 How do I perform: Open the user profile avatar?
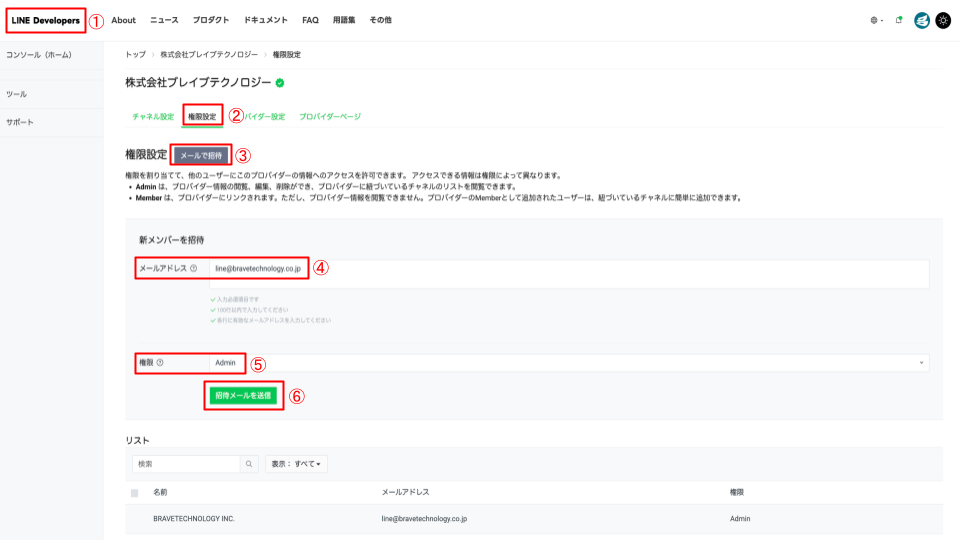[x=921, y=20]
